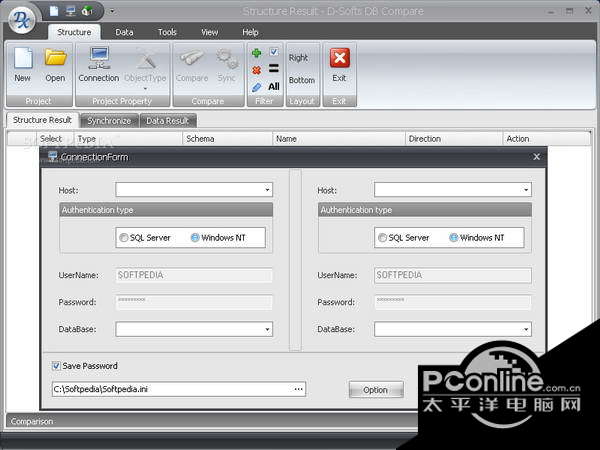Click the Option button
Image resolution: width=600 pixels, height=450 pixels.
(375, 390)
